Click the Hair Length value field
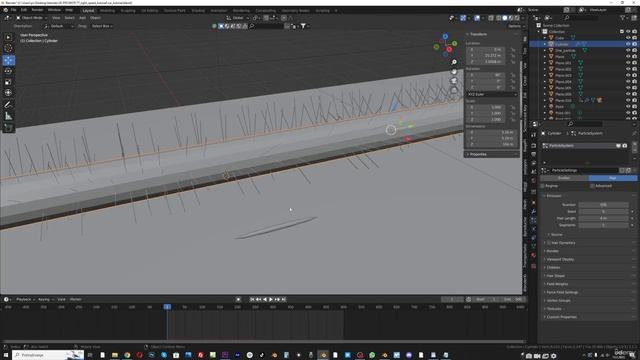 603,218
